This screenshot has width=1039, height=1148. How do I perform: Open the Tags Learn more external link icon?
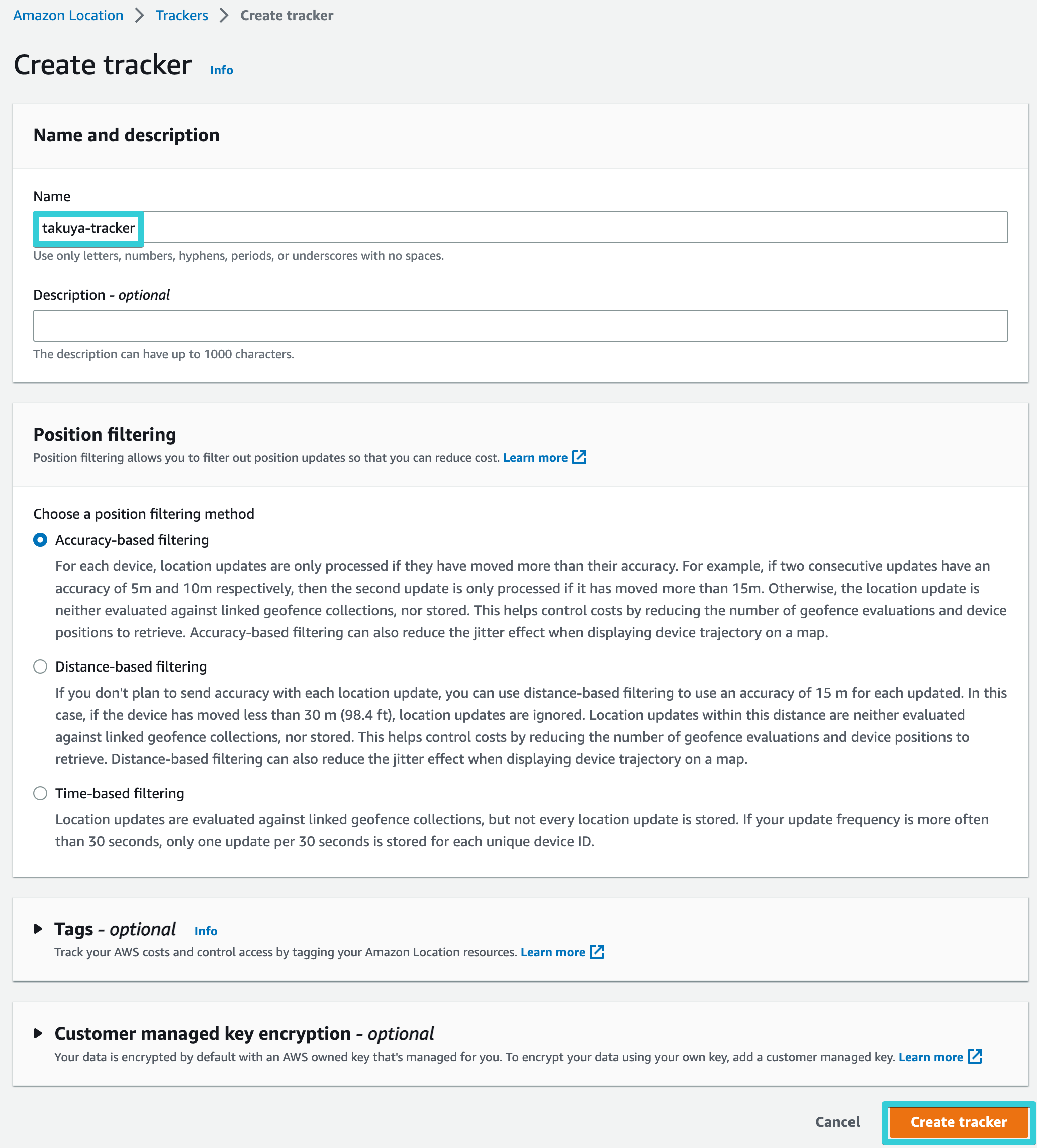[597, 951]
